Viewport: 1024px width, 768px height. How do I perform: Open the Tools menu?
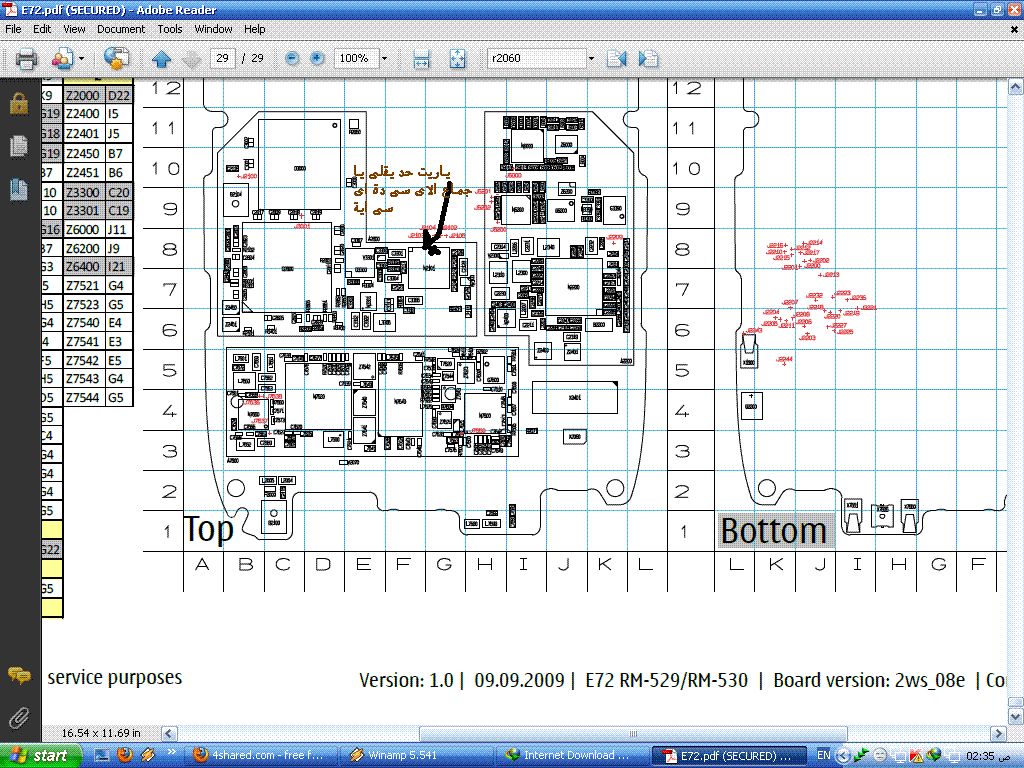click(x=169, y=29)
